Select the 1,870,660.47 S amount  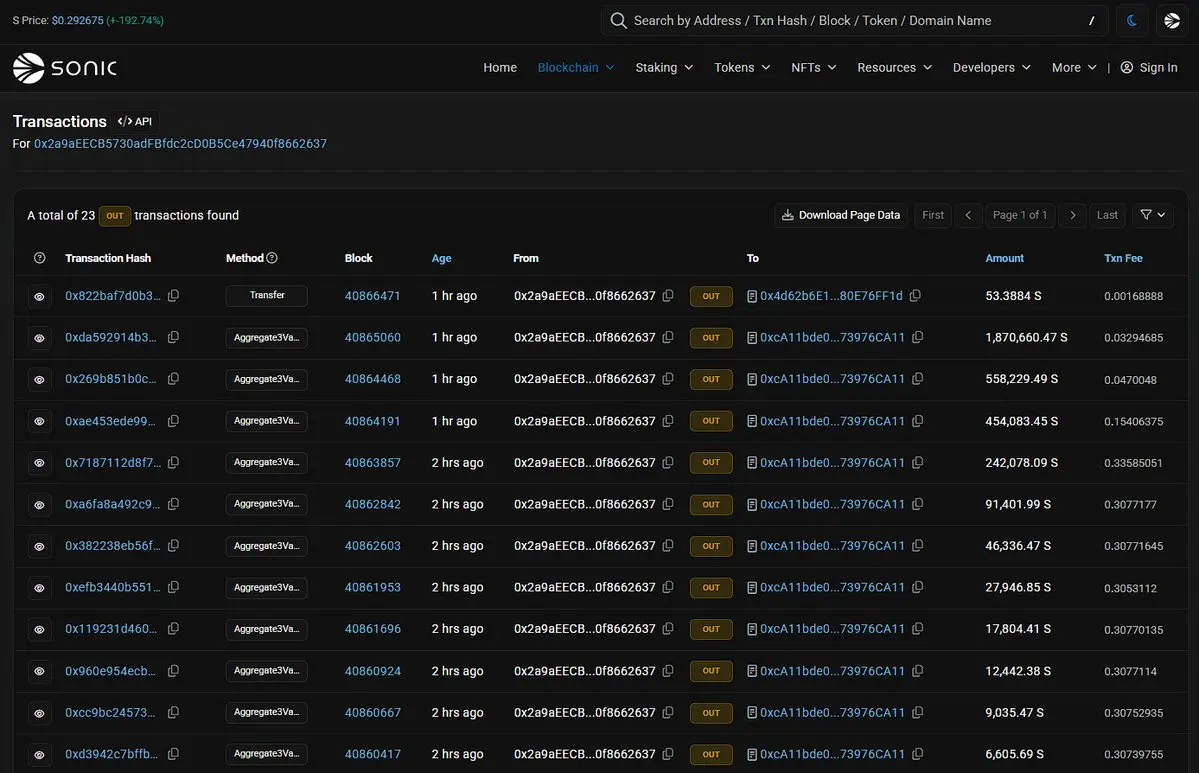point(1026,337)
